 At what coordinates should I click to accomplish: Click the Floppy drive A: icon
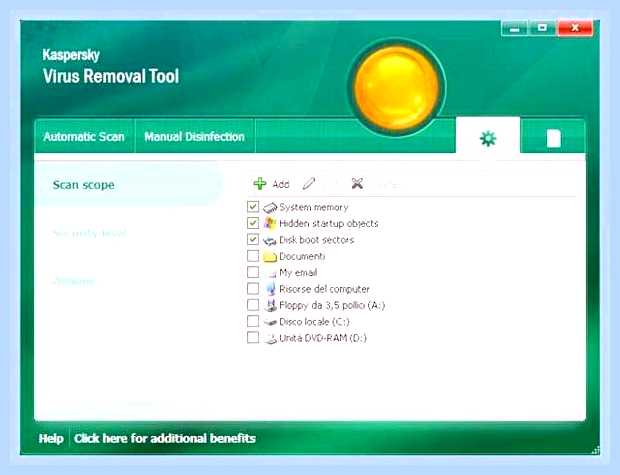[x=271, y=305]
